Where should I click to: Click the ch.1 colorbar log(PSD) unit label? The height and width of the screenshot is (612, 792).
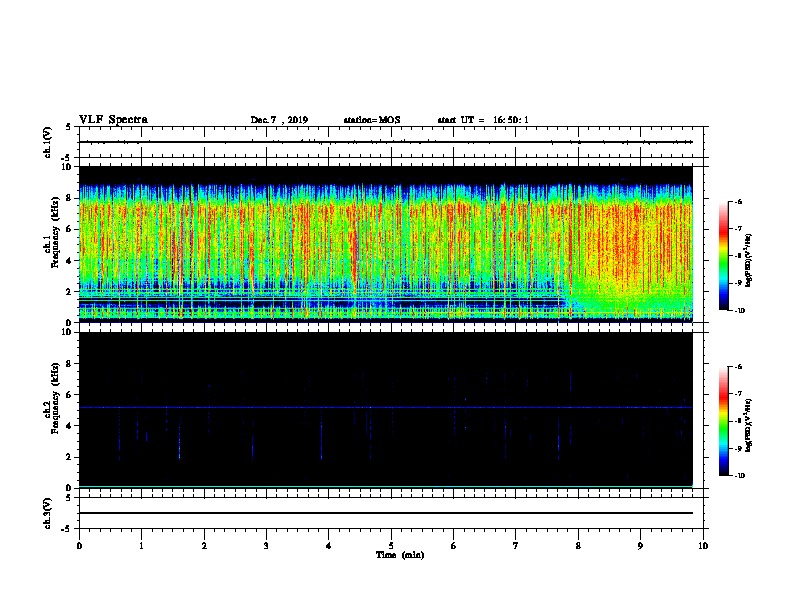[x=749, y=261]
